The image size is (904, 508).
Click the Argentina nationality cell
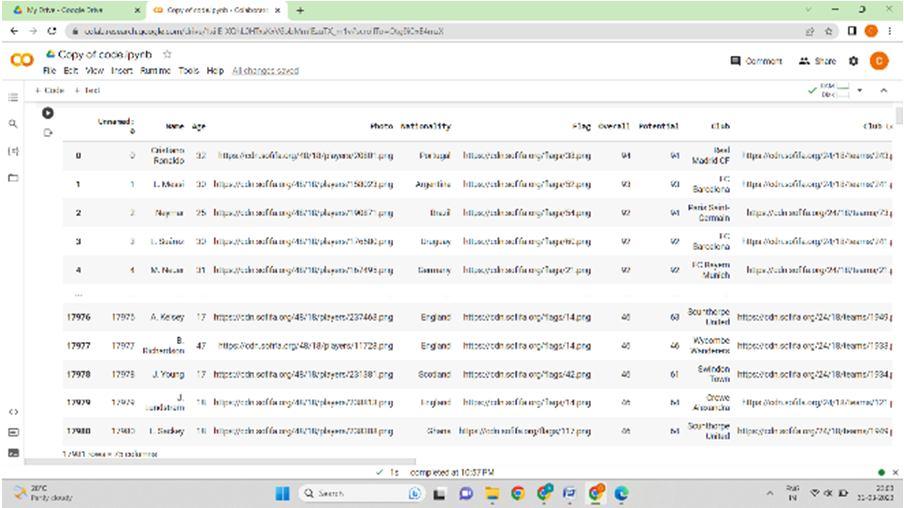(433, 185)
